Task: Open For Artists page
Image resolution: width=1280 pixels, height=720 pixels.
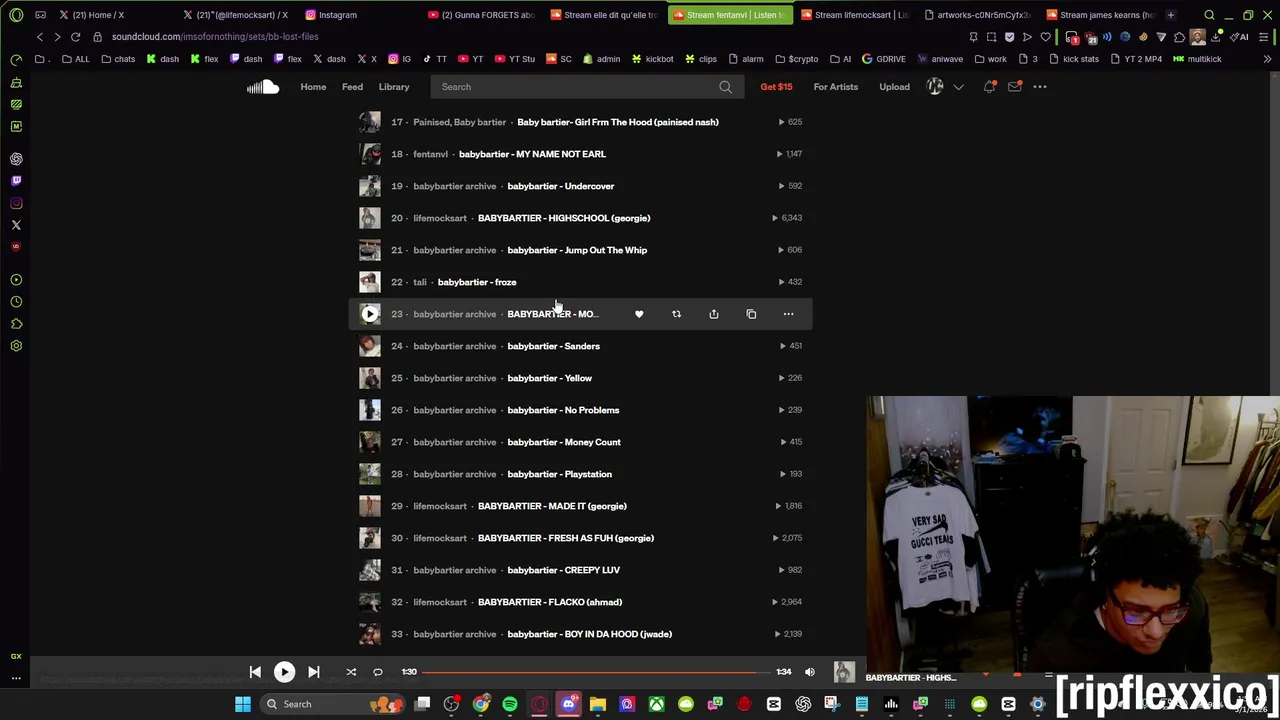Action: point(835,87)
